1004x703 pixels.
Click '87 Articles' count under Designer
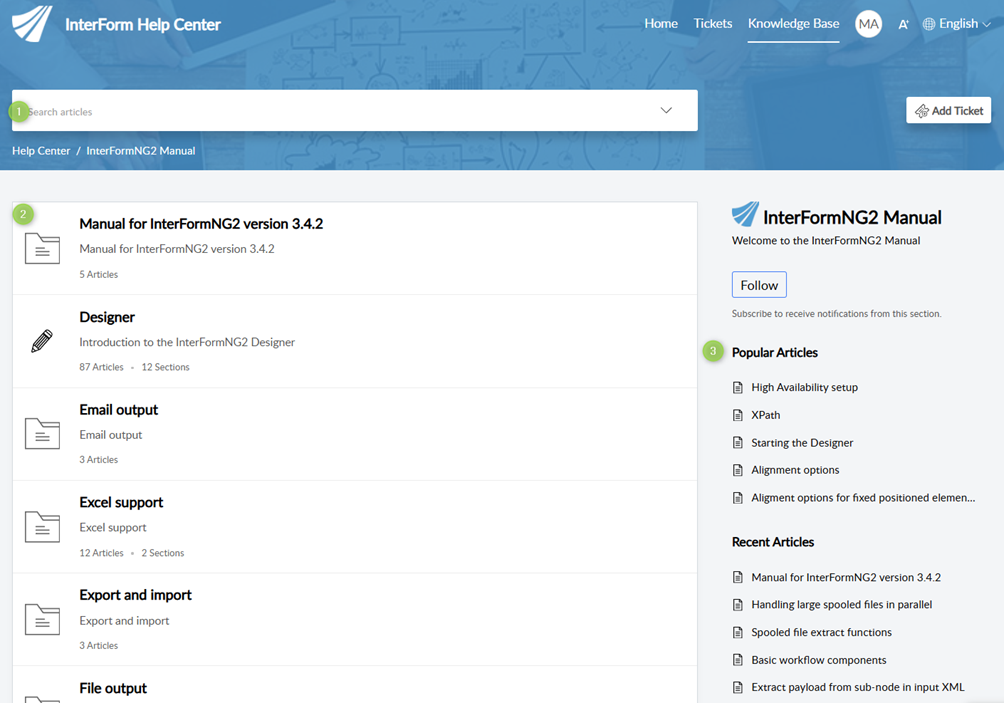coord(101,367)
